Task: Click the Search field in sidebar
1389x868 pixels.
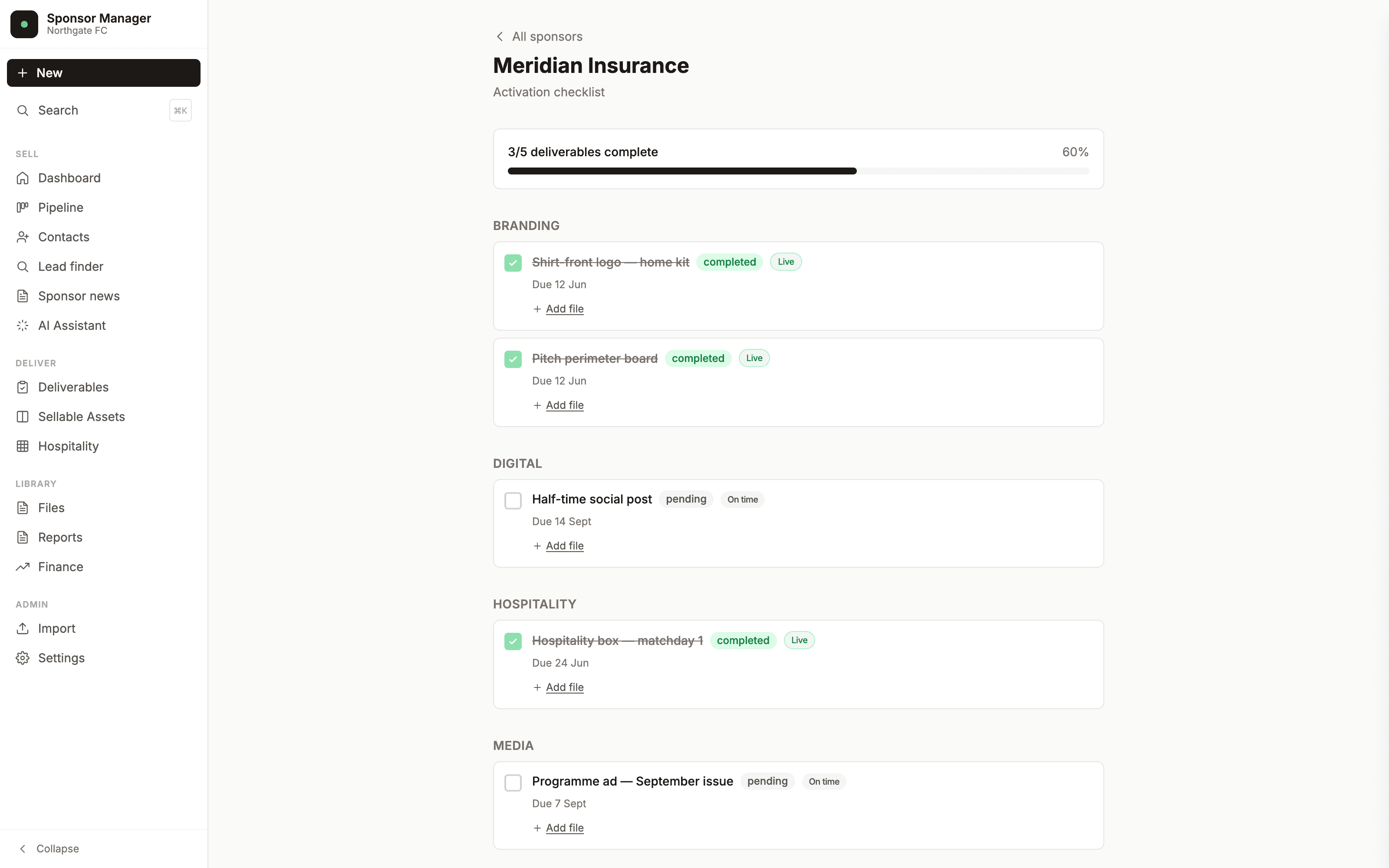Action: tap(104, 110)
